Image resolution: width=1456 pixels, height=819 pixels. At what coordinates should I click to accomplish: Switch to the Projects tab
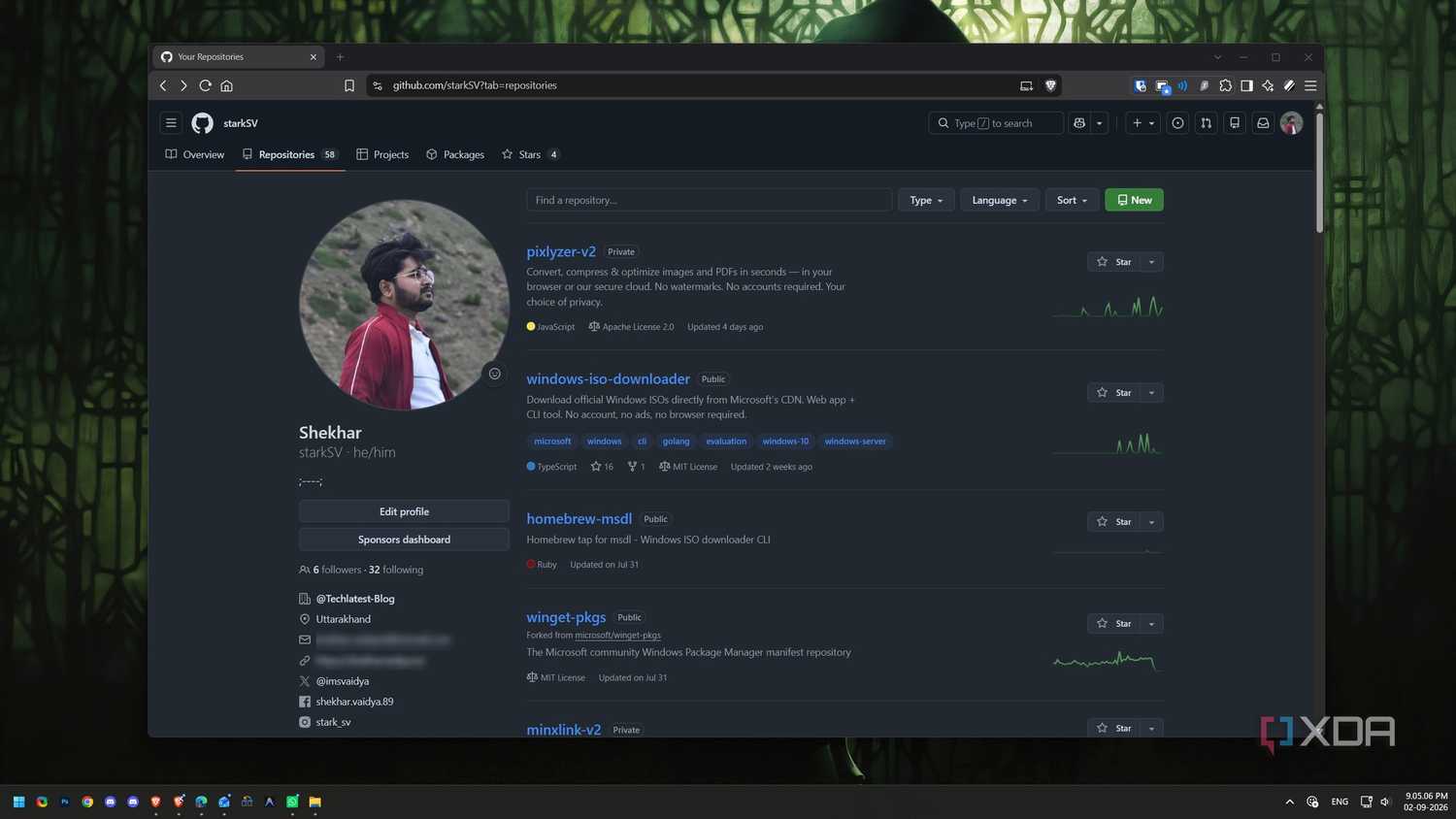pos(382,154)
